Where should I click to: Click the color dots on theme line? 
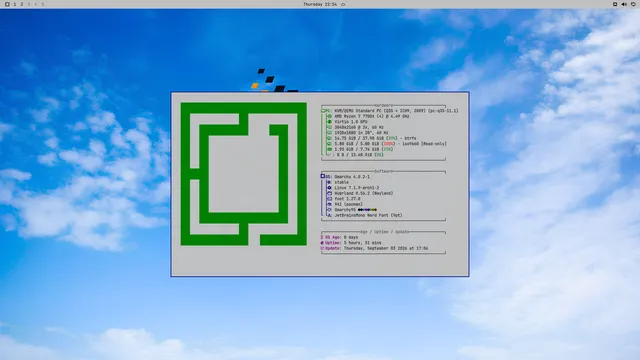coord(367,210)
